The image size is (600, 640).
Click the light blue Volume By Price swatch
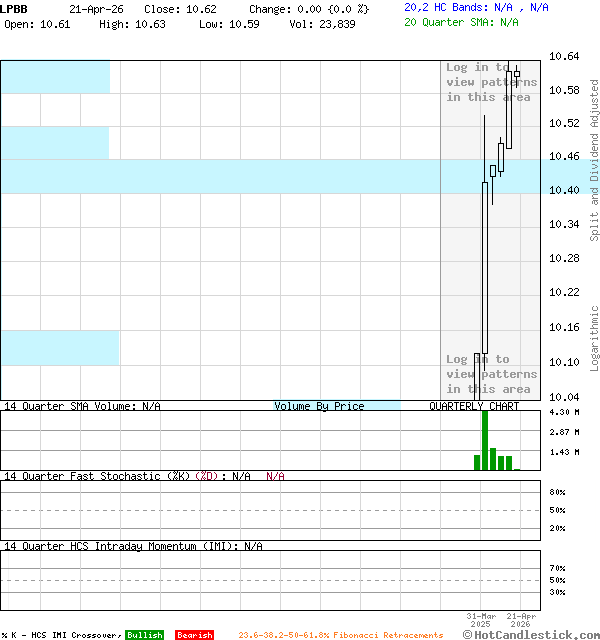click(x=336, y=406)
